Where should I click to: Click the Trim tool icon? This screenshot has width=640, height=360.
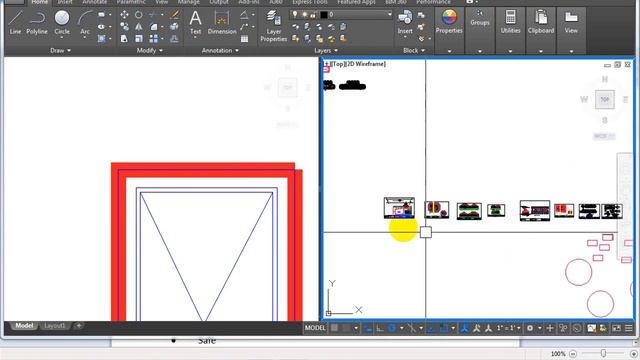pos(153,15)
